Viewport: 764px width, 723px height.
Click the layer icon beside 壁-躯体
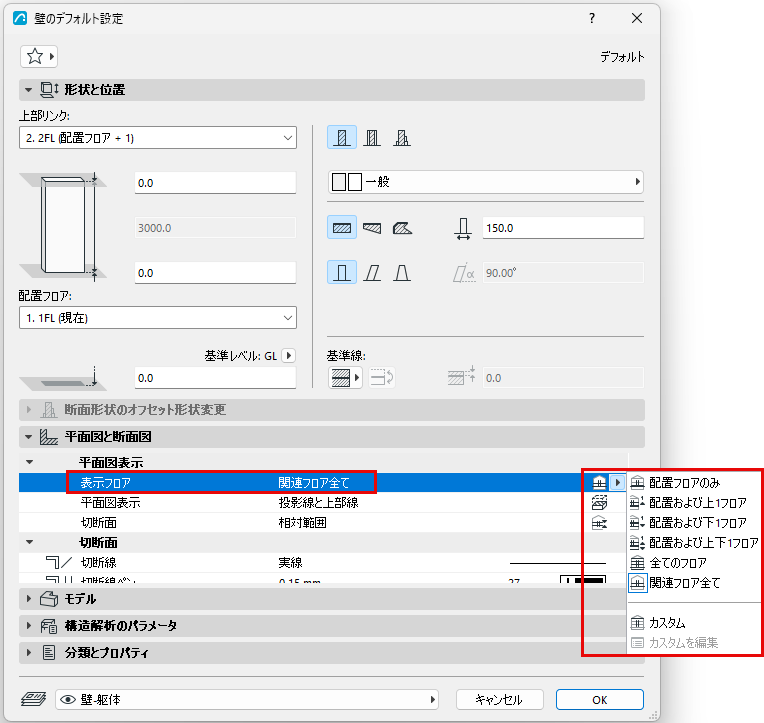tap(33, 700)
